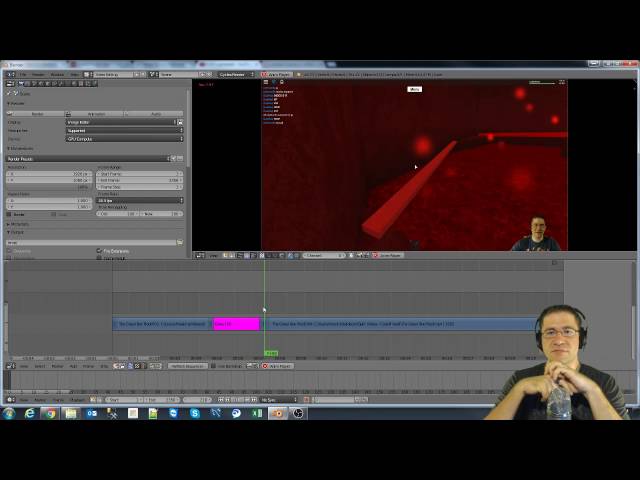
Task: Collapse the Dimensions panel header
Action: click(20, 149)
